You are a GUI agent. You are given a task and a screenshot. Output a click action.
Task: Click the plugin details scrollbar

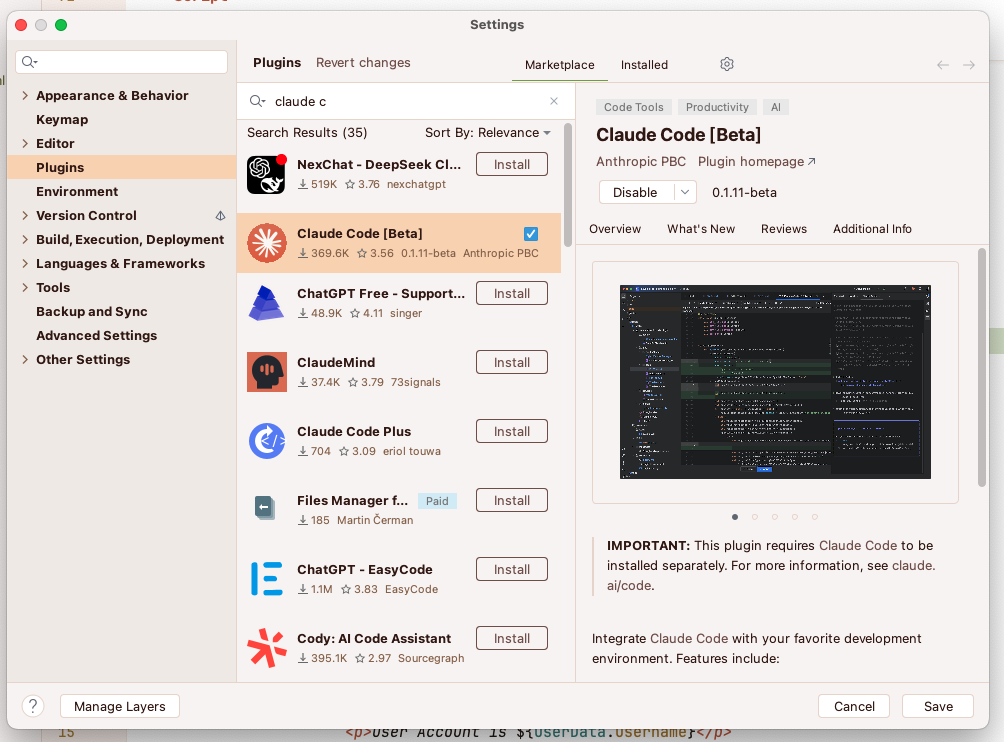pyautogui.click(x=982, y=368)
